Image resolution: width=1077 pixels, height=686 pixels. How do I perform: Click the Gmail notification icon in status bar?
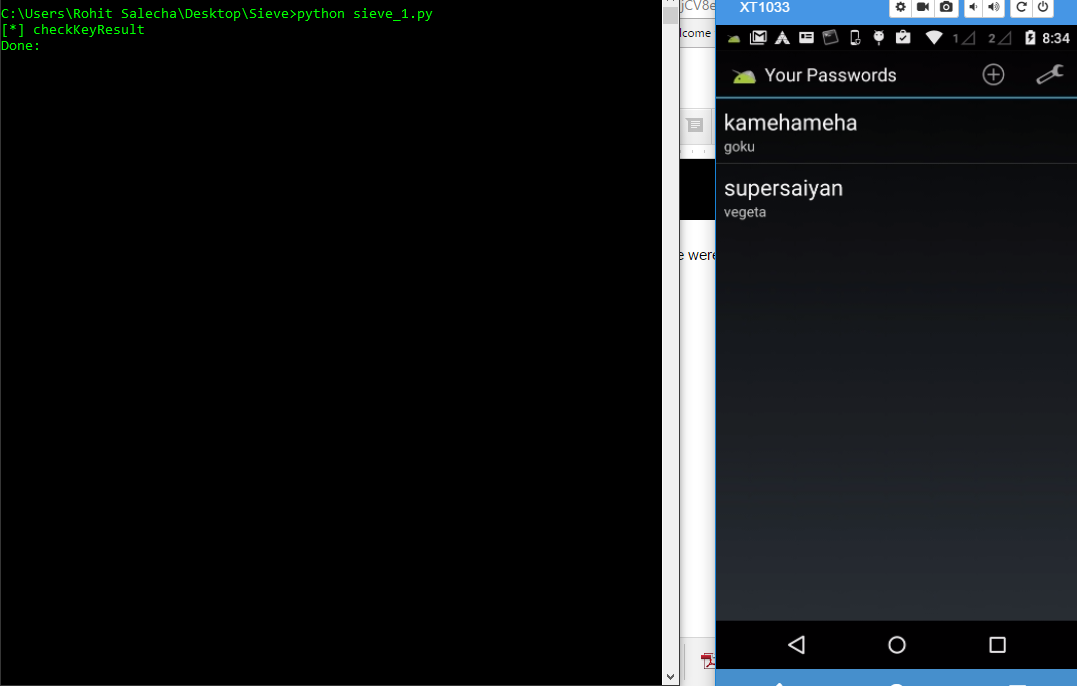click(x=758, y=38)
